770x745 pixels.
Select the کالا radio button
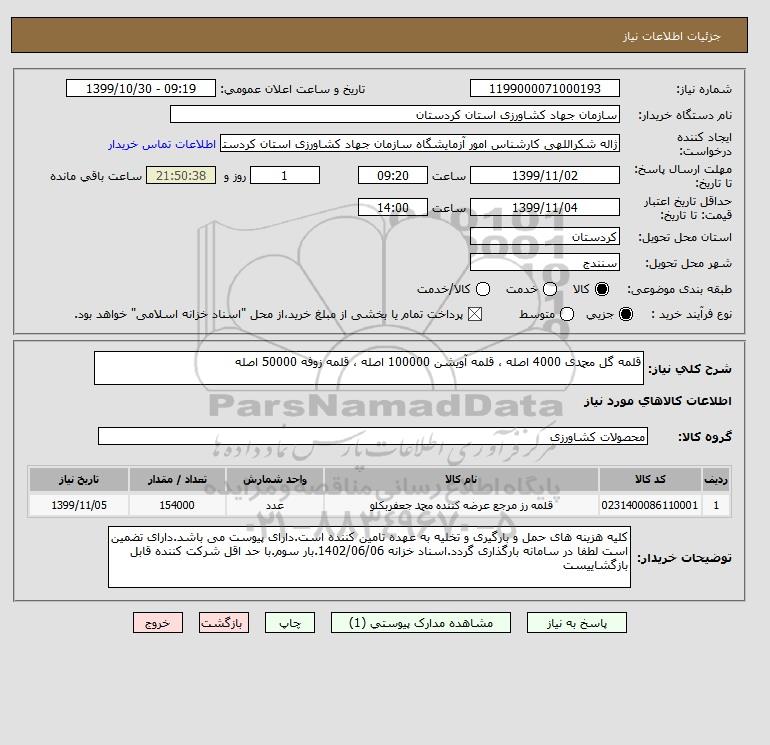pyautogui.click(x=602, y=289)
